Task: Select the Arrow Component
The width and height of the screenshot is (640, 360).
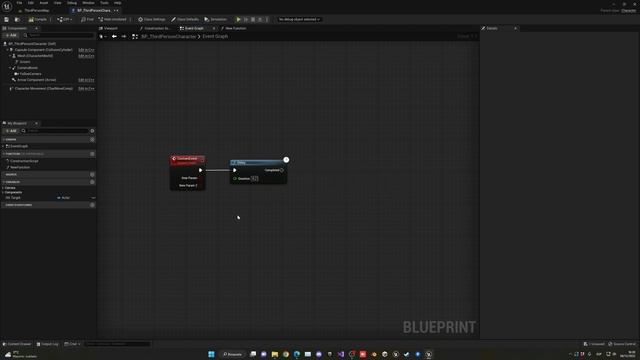Action: click(x=36, y=80)
